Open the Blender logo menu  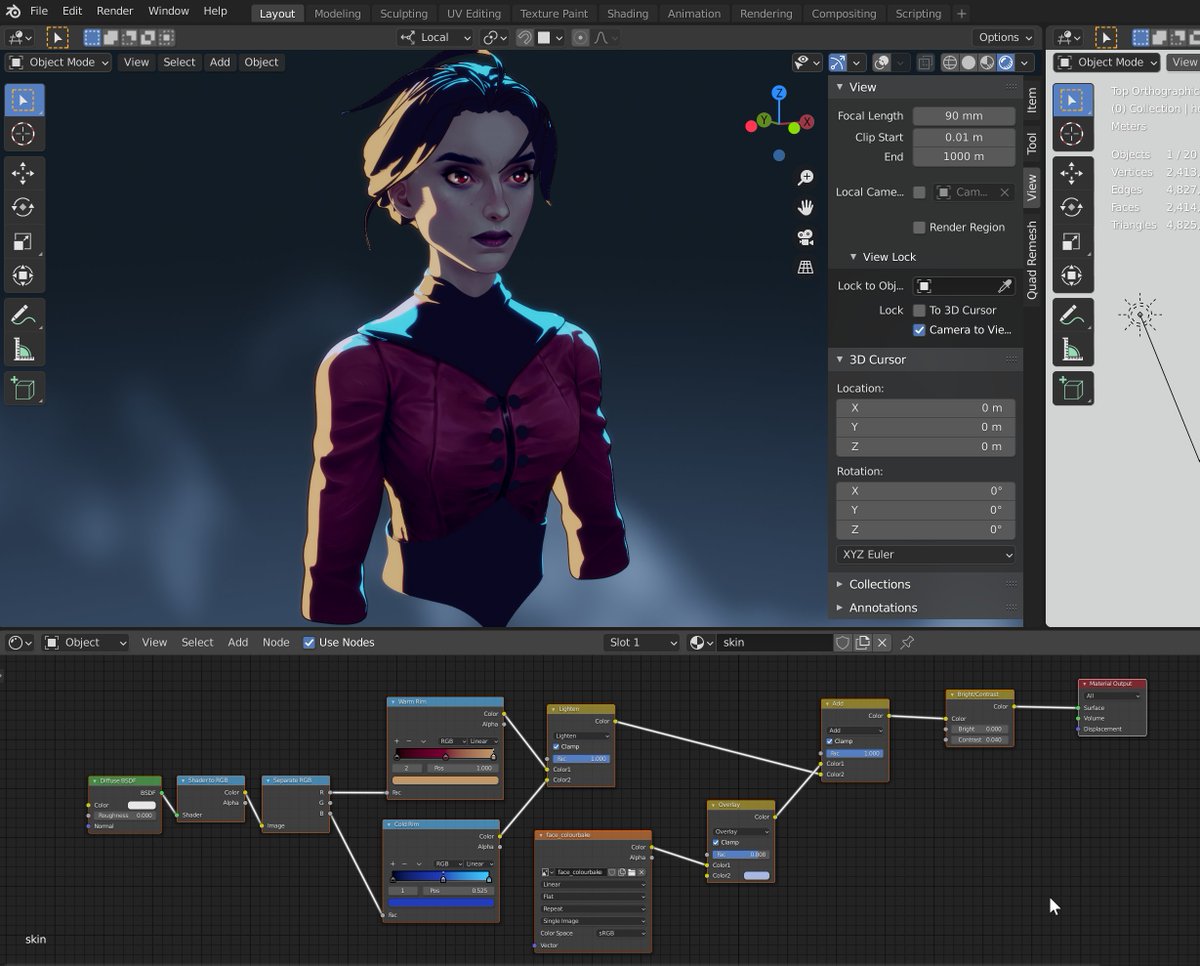point(13,11)
